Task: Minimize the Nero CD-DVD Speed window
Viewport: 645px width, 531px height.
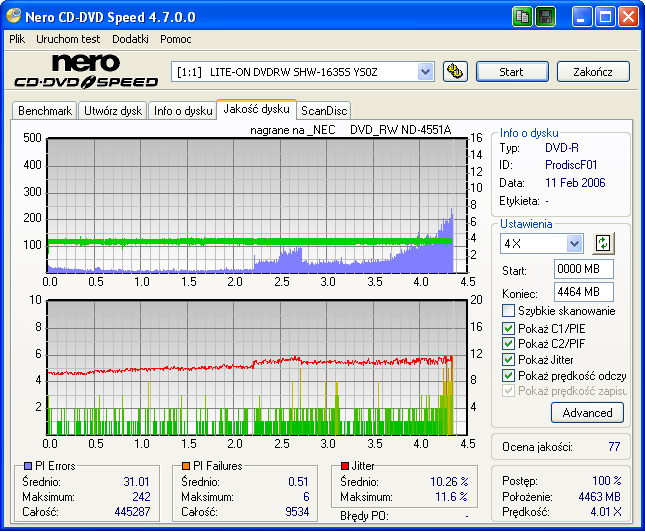Action: point(581,17)
